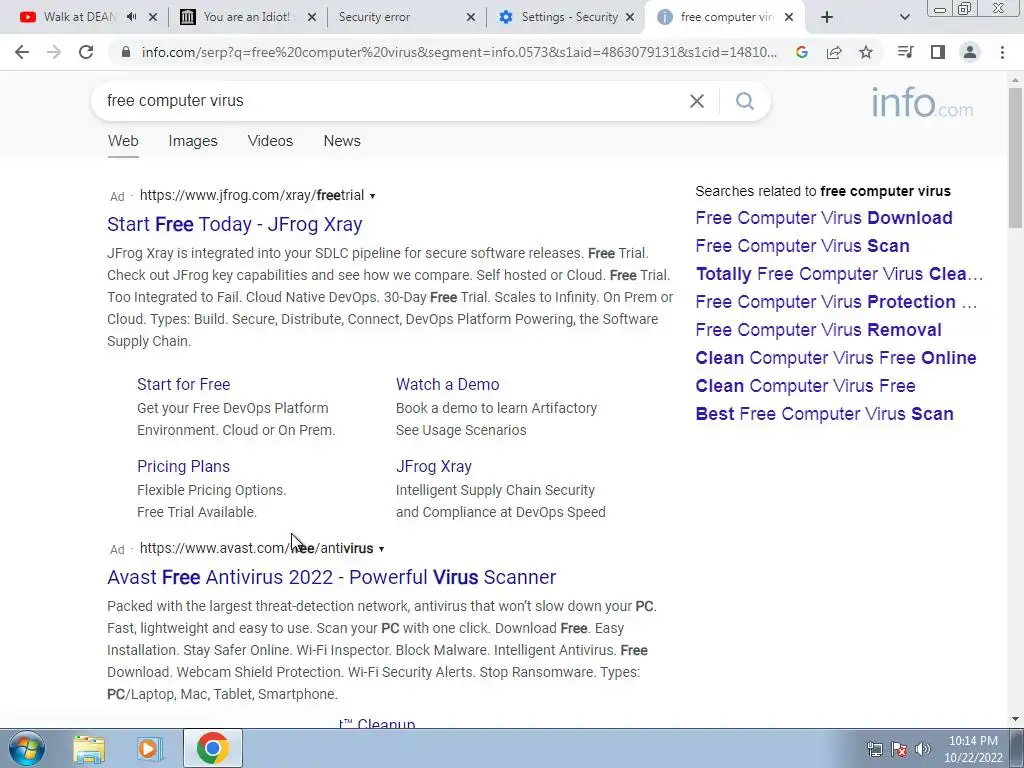Open Action Center flag in tray

(899, 749)
